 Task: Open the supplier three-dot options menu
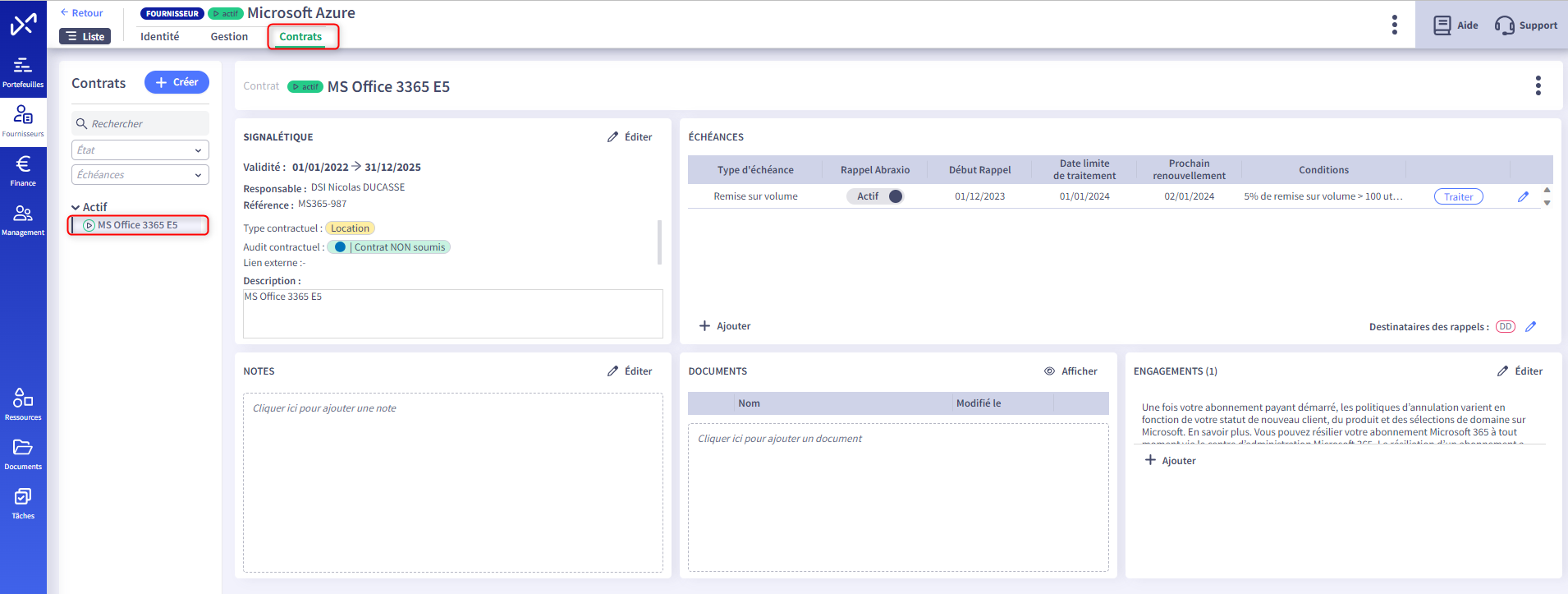coord(1394,25)
